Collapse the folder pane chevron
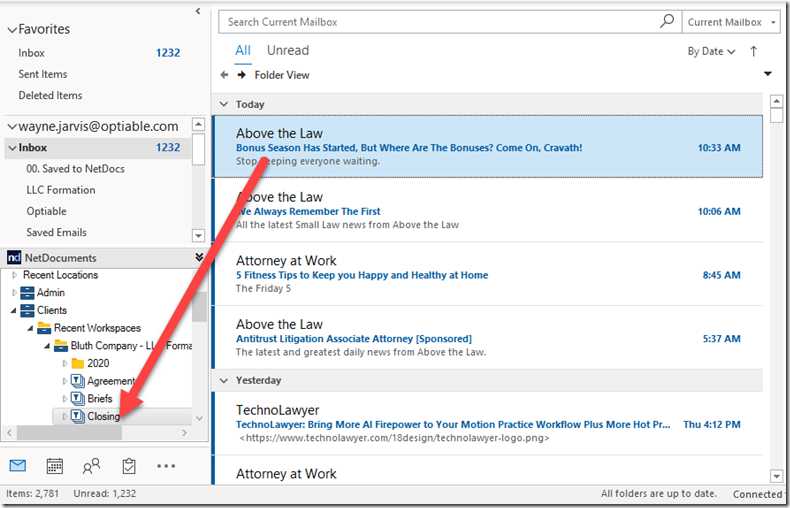This screenshot has height=508, width=790. point(198,11)
